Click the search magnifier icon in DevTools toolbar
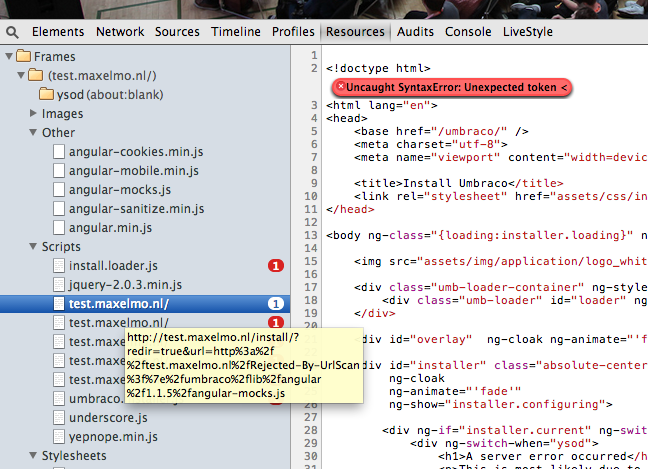The width and height of the screenshot is (648, 469). 13,32
